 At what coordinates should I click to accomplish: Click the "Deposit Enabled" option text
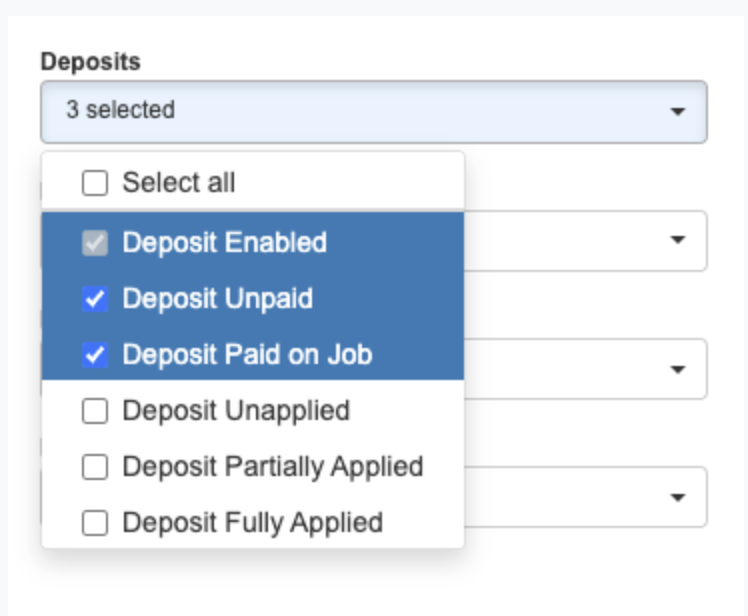coord(224,243)
